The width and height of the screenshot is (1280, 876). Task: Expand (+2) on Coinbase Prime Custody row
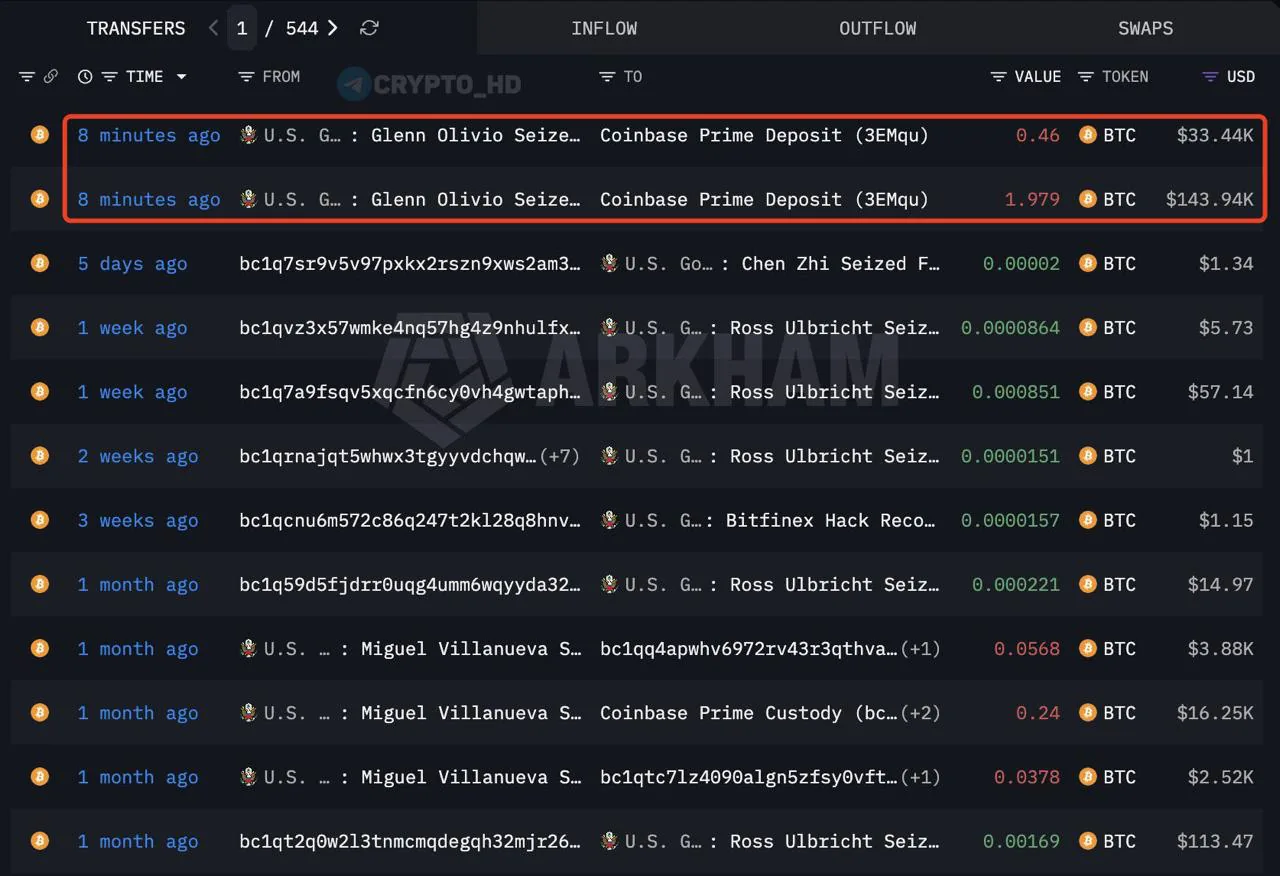(x=920, y=713)
